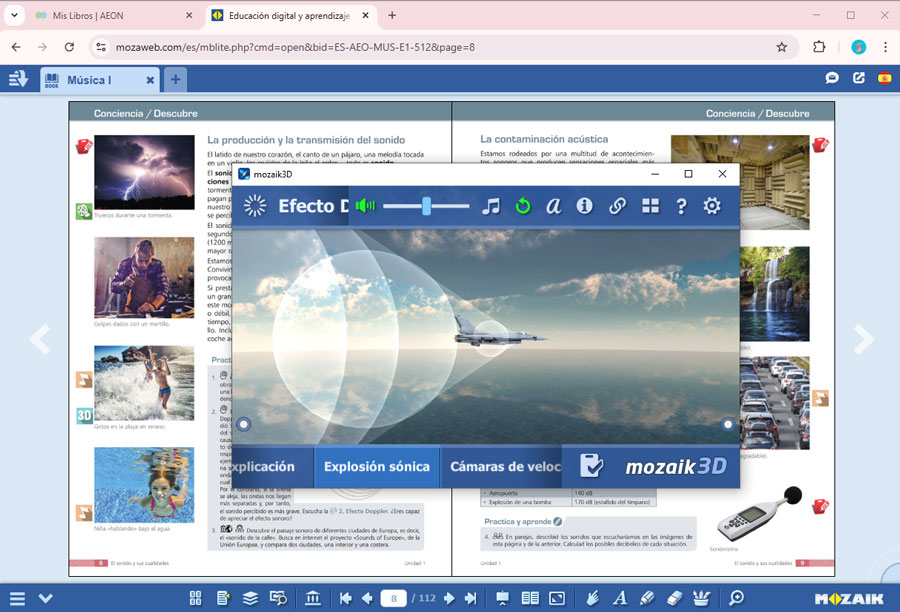Add a new book tab with plus button
Viewport: 900px width, 612px height.
175,80
